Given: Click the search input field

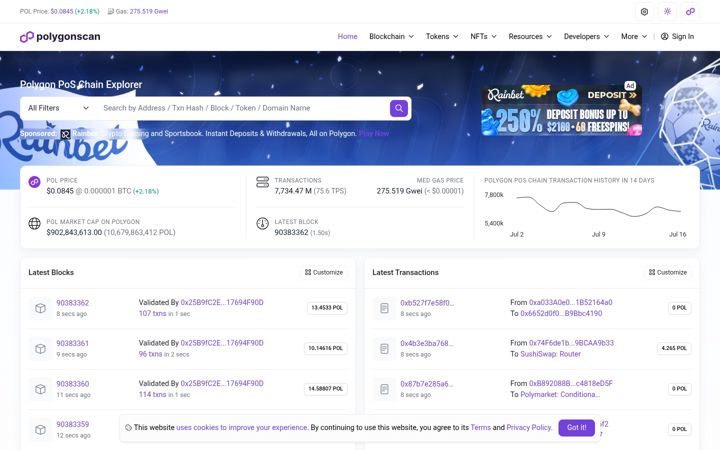Looking at the screenshot, I should [243, 108].
